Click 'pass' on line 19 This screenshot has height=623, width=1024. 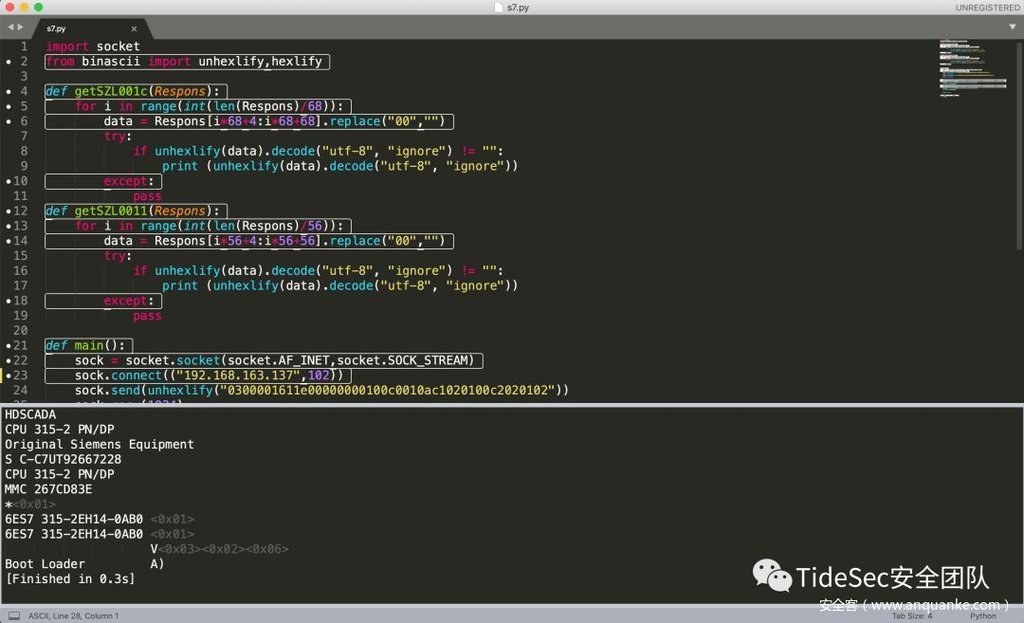click(147, 315)
